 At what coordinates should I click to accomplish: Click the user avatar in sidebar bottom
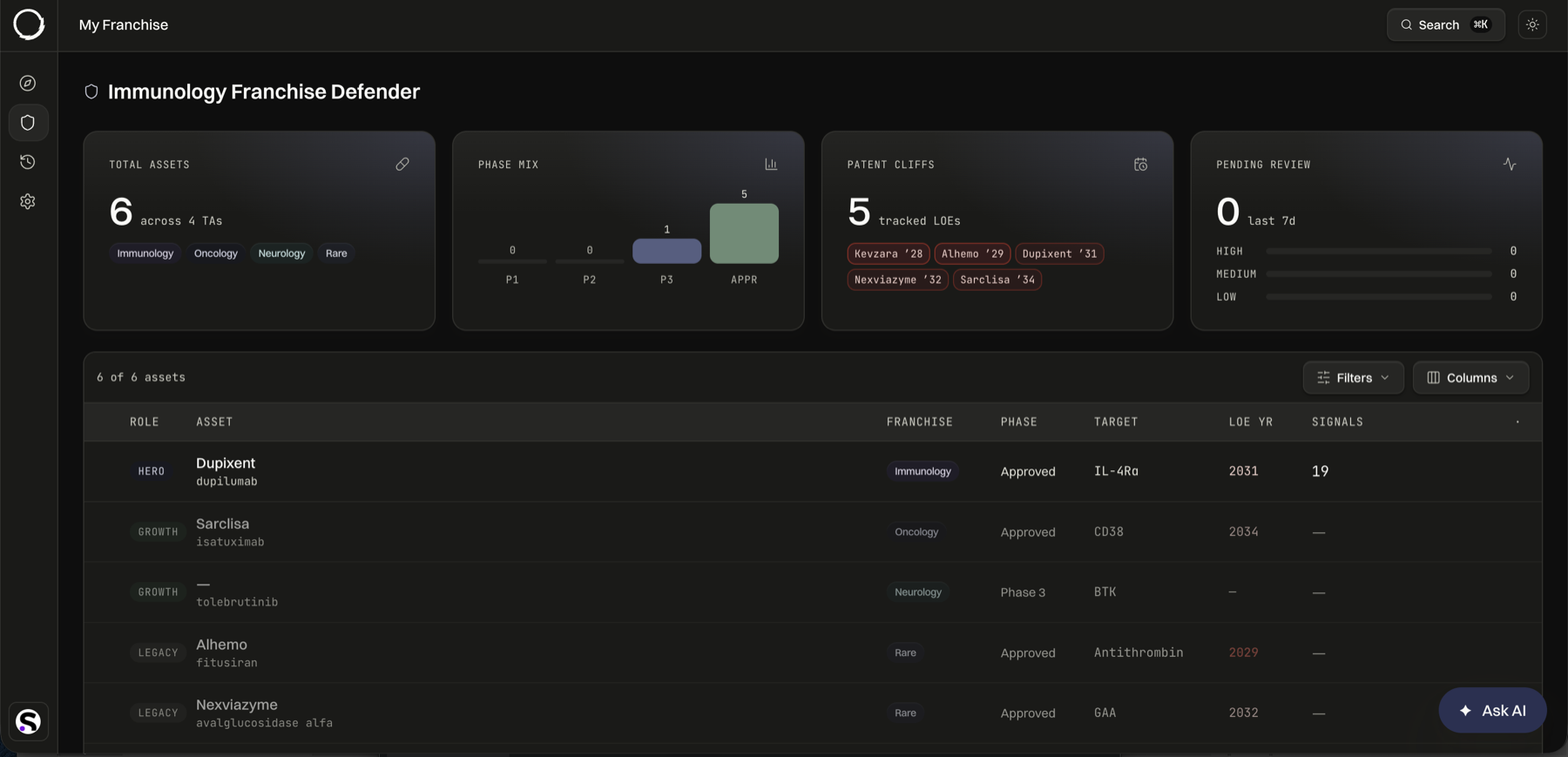point(29,721)
